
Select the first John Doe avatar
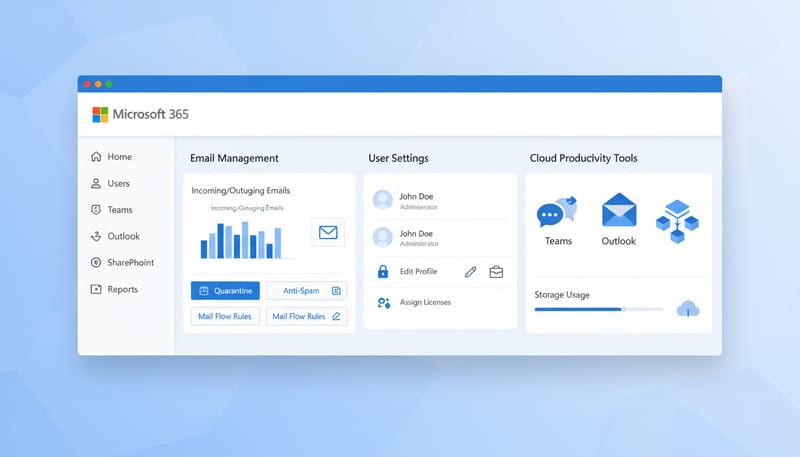click(x=383, y=200)
